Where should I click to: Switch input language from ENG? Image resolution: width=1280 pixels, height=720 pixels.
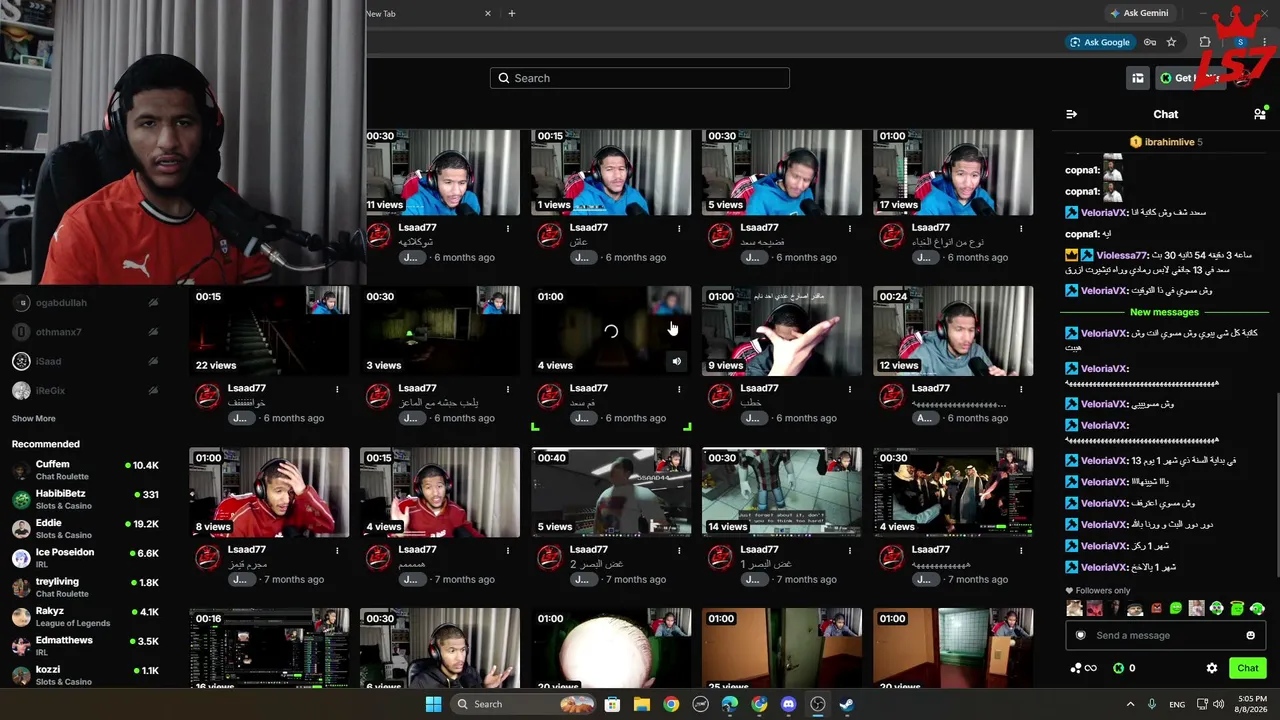click(x=1178, y=704)
